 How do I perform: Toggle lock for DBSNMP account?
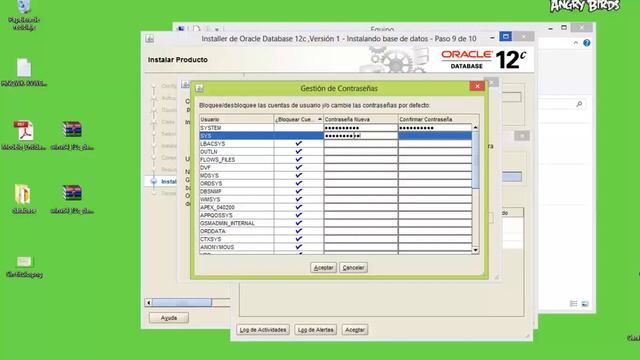click(299, 191)
